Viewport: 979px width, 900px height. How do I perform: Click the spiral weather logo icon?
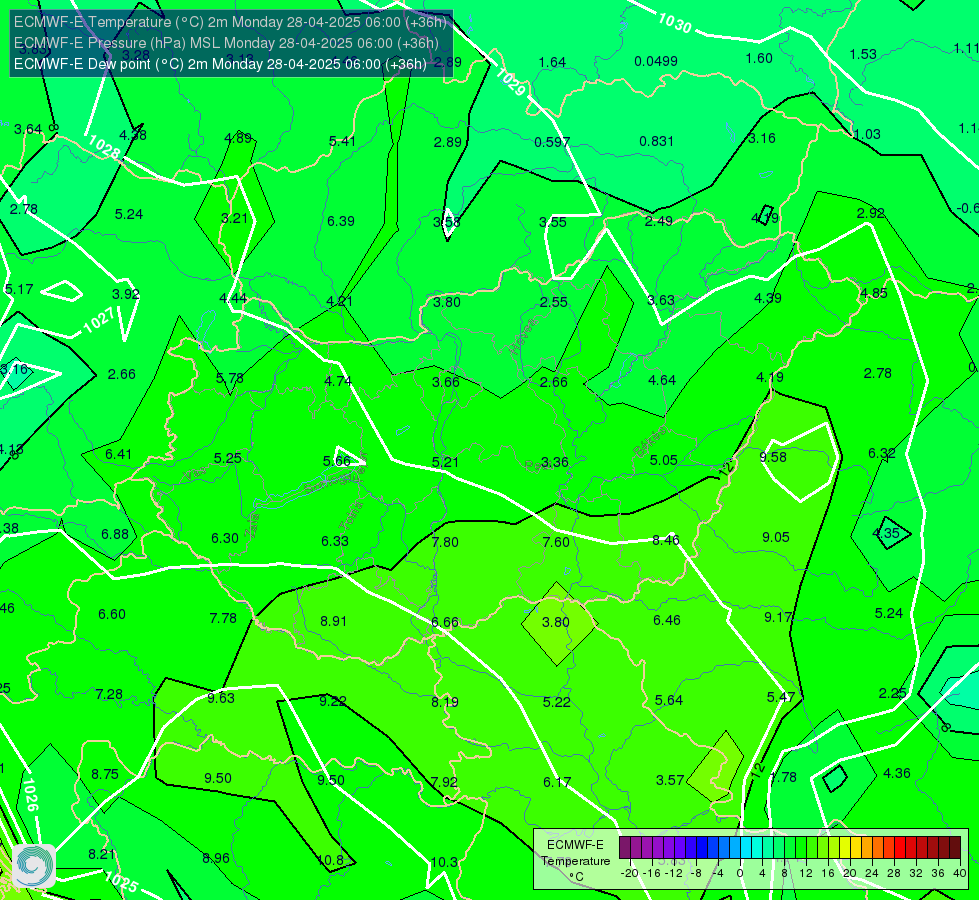(34, 866)
